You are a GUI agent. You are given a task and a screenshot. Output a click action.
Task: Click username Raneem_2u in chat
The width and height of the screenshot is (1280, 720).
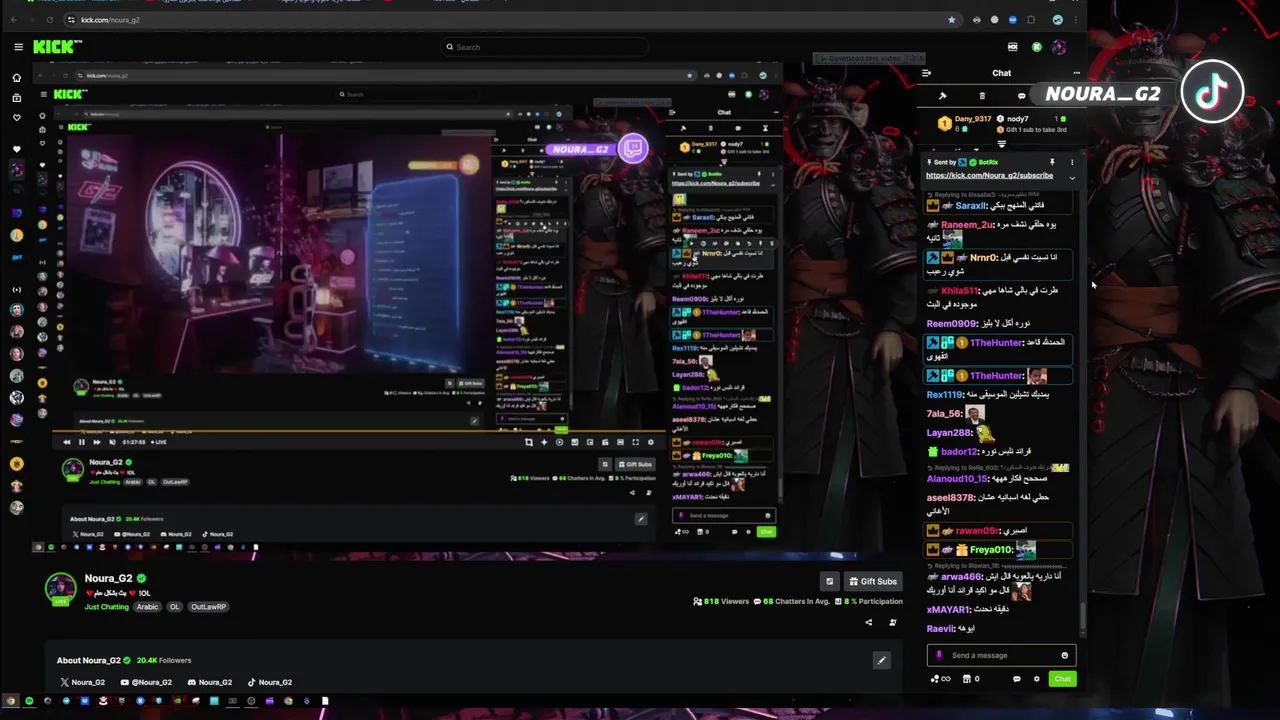967,225
